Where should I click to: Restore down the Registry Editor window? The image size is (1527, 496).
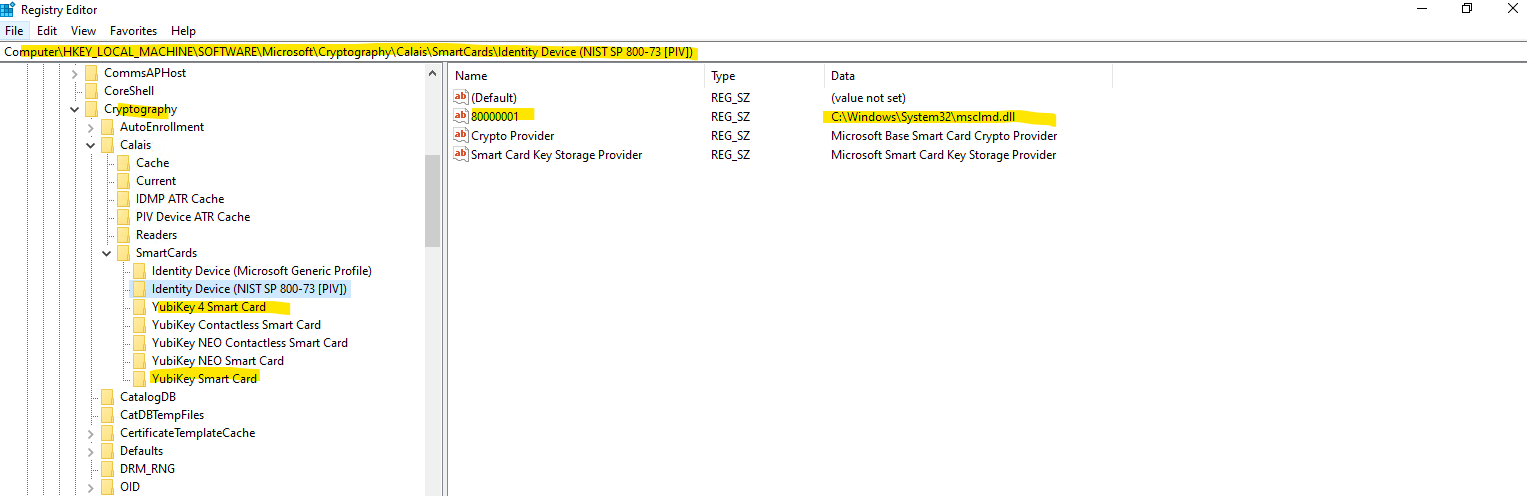point(1467,8)
